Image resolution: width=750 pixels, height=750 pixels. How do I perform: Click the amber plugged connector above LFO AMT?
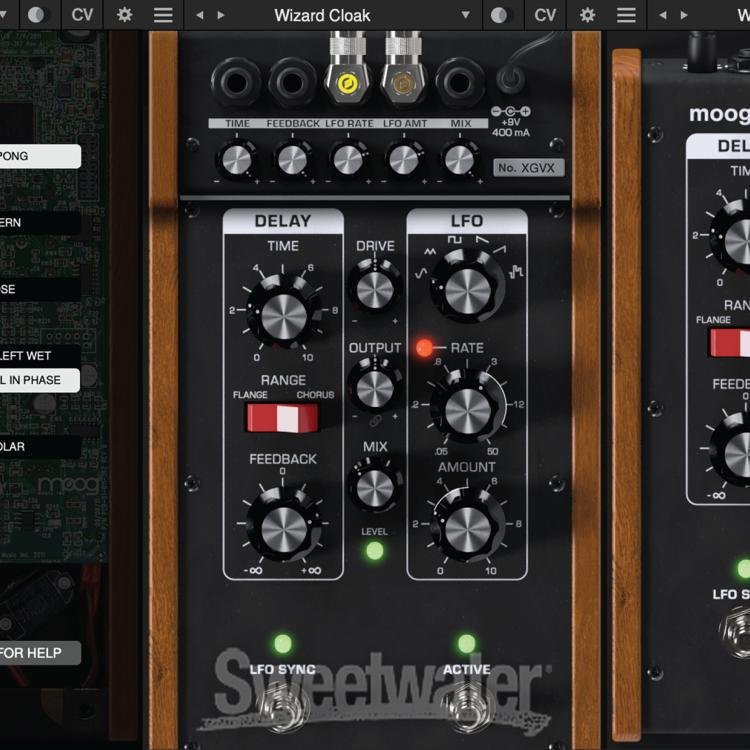pyautogui.click(x=403, y=82)
